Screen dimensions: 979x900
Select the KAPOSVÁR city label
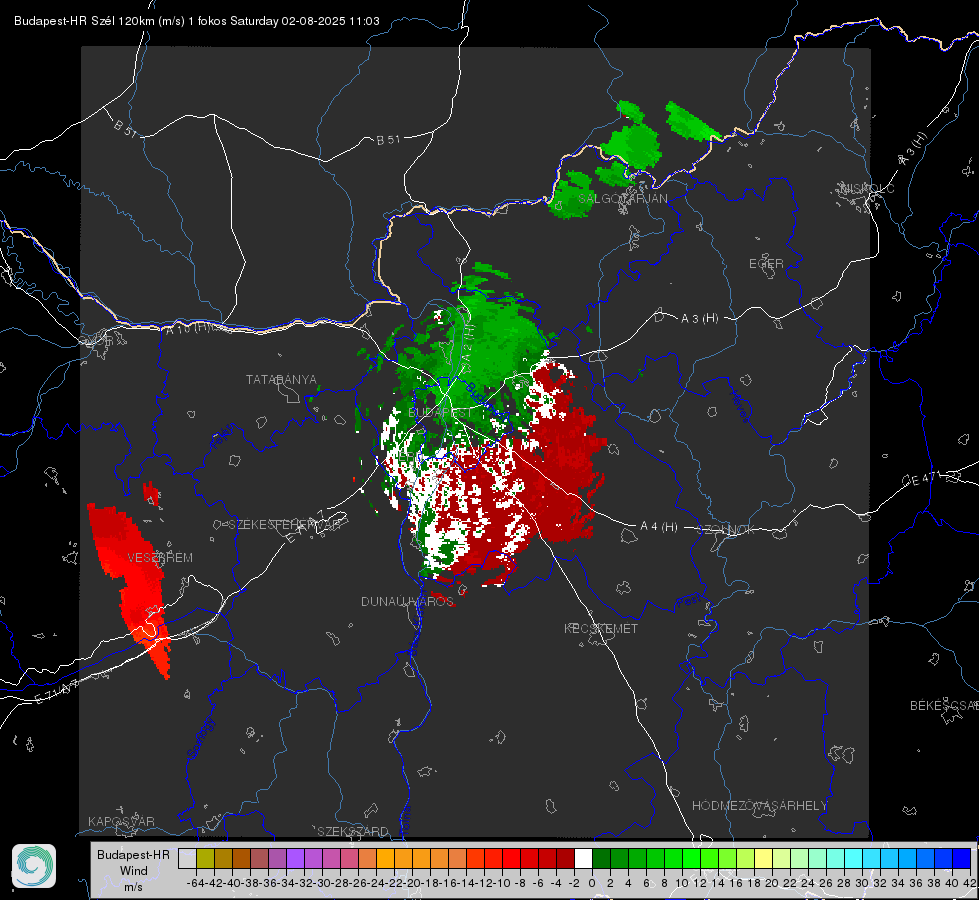(x=121, y=821)
